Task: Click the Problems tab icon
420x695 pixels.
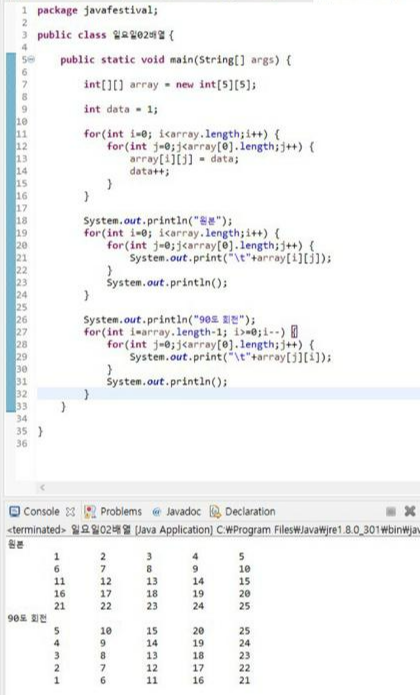Action: click(90, 511)
